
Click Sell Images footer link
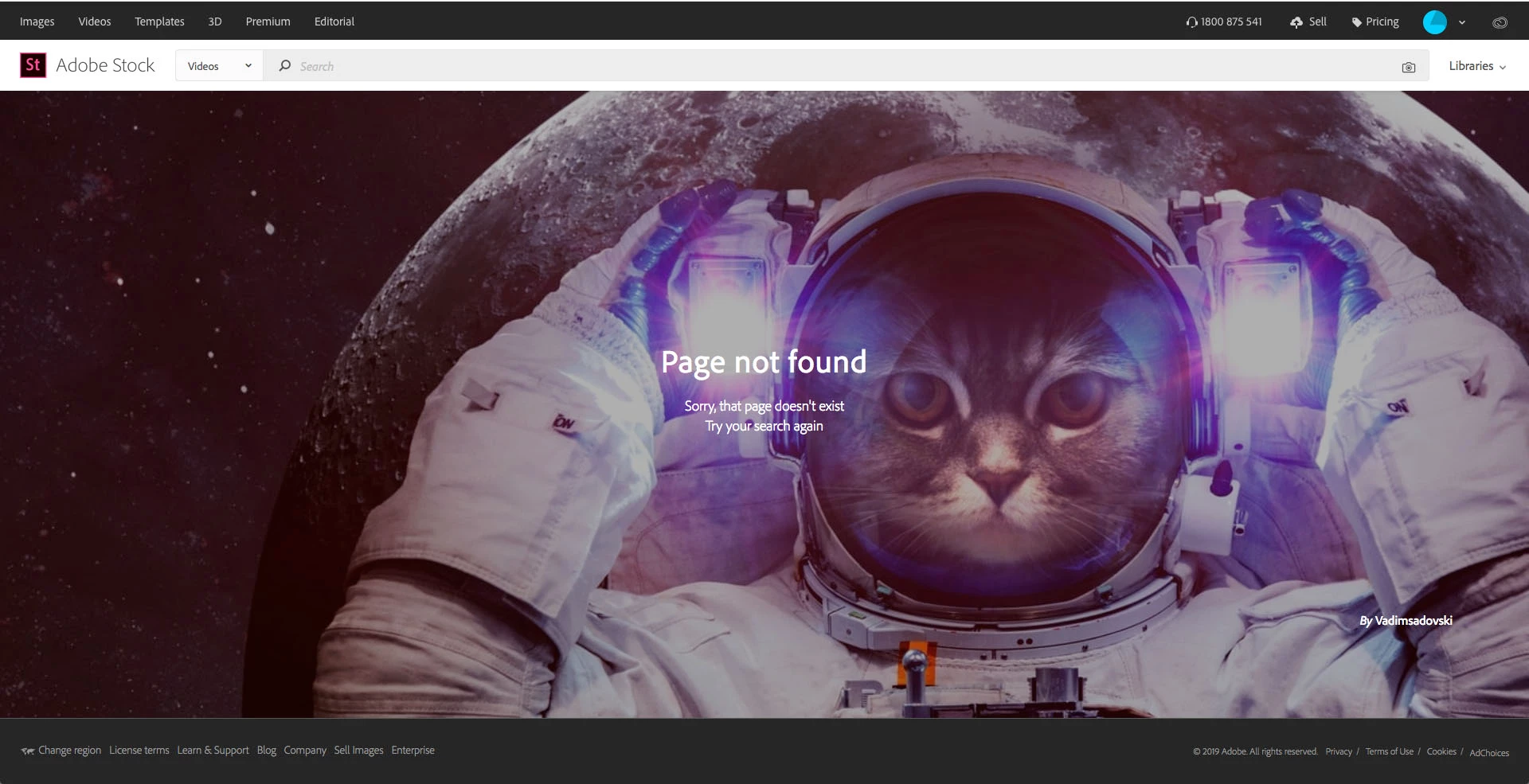point(358,751)
